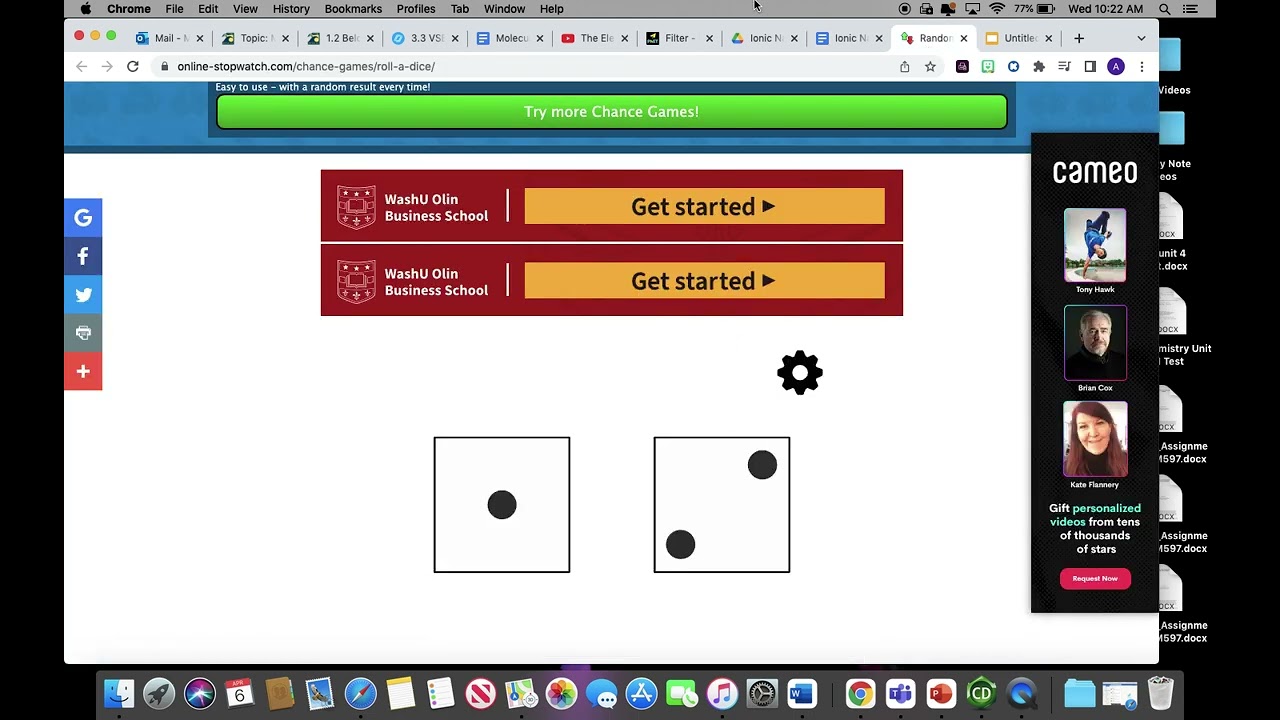The width and height of the screenshot is (1280, 720).
Task: Click the address bar URL field
Action: (x=525, y=66)
